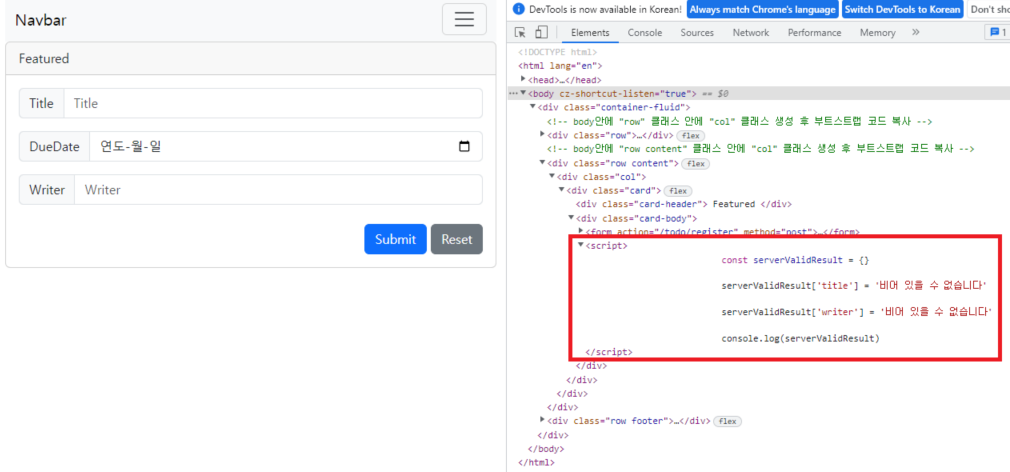Collapse the script element node
This screenshot has height=472, width=1010.
coord(581,245)
